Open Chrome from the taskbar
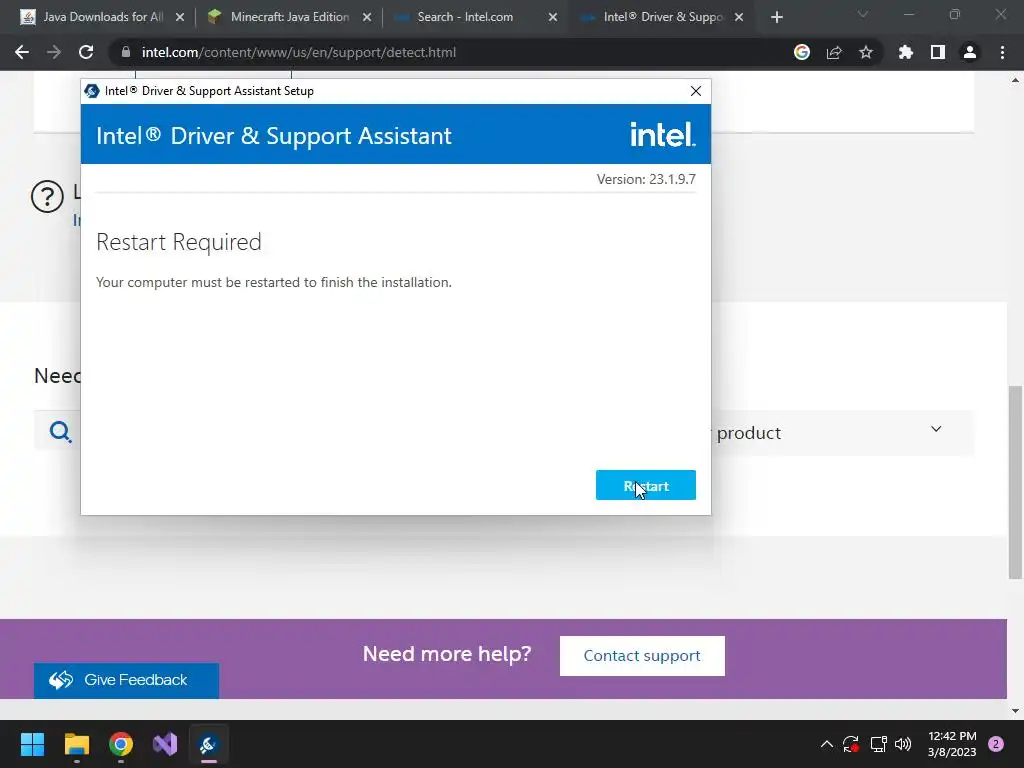 [121, 744]
